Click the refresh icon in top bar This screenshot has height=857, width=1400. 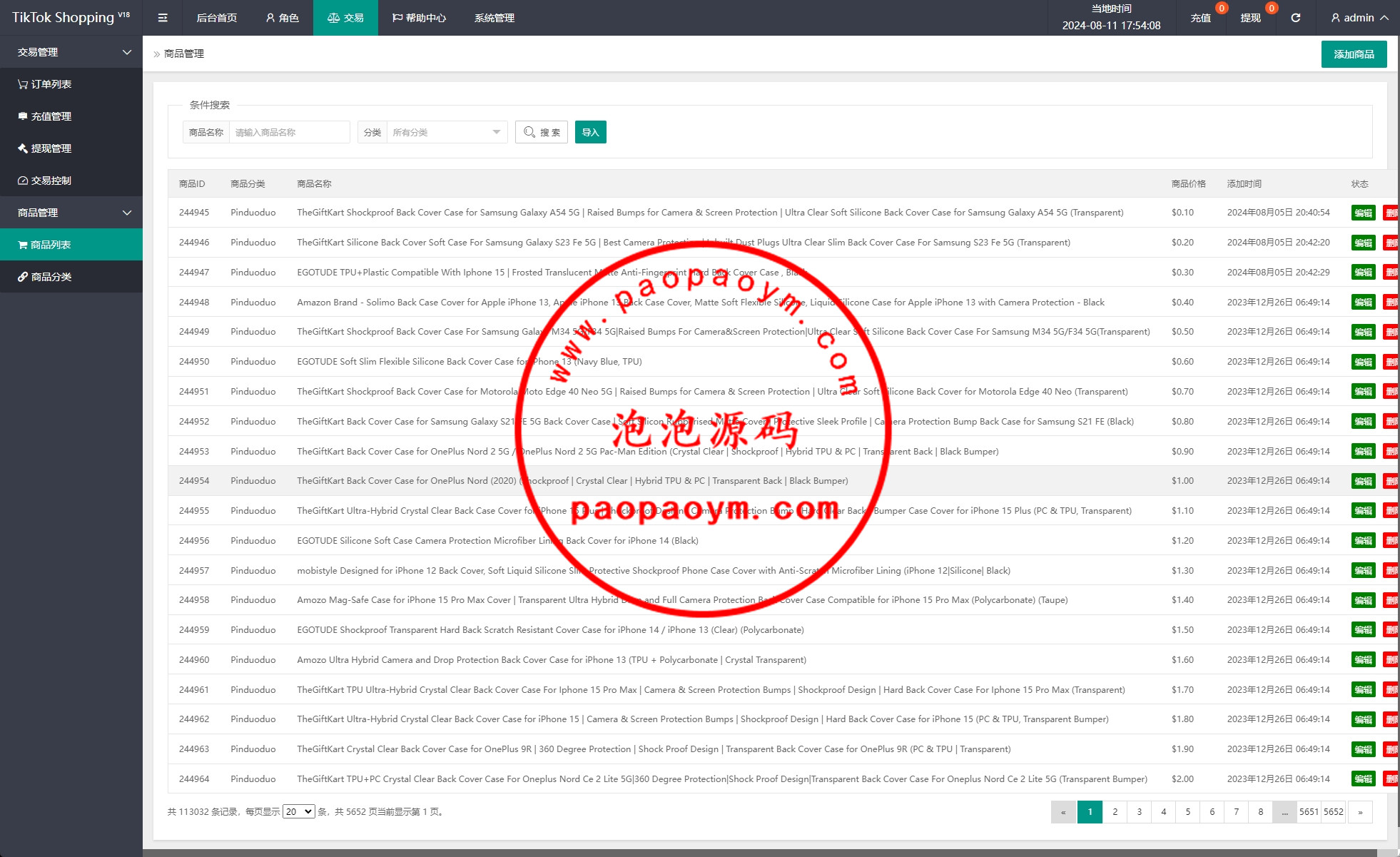[x=1295, y=18]
